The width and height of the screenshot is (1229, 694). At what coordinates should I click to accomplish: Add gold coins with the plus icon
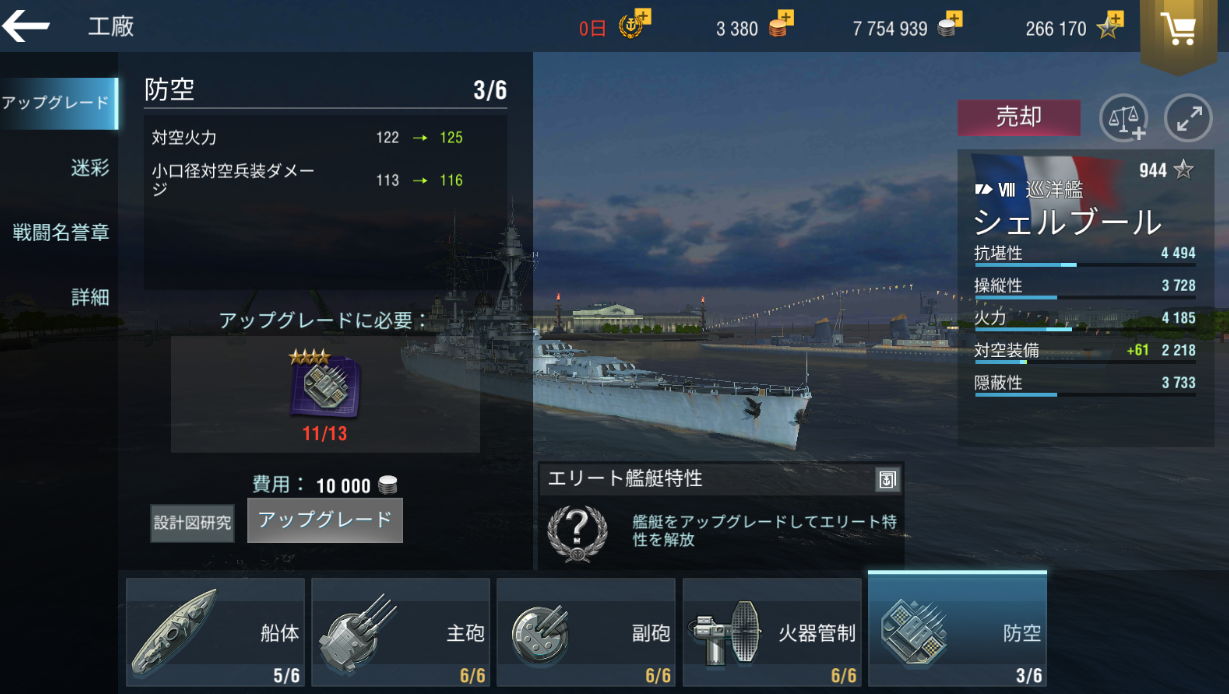[x=780, y=24]
